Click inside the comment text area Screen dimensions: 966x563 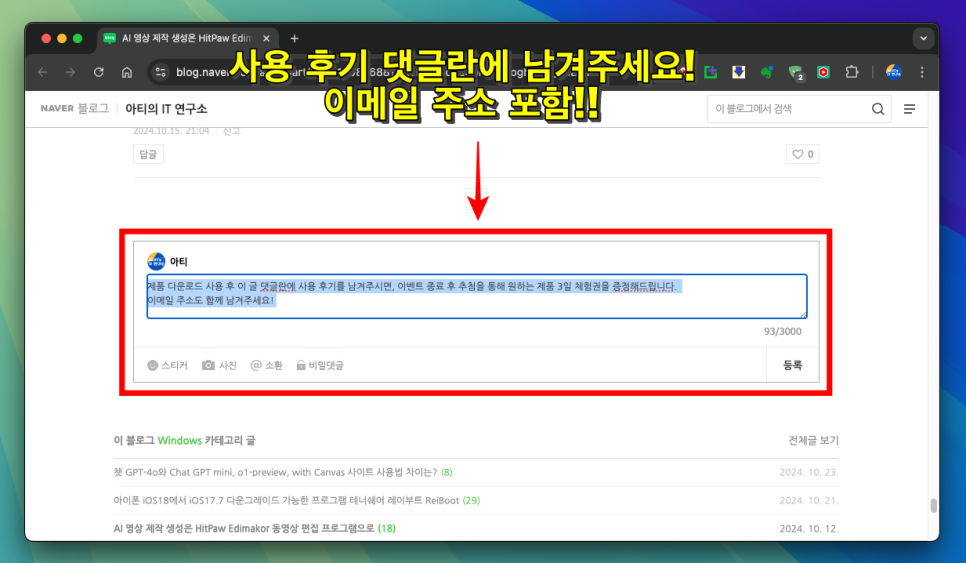pos(477,296)
